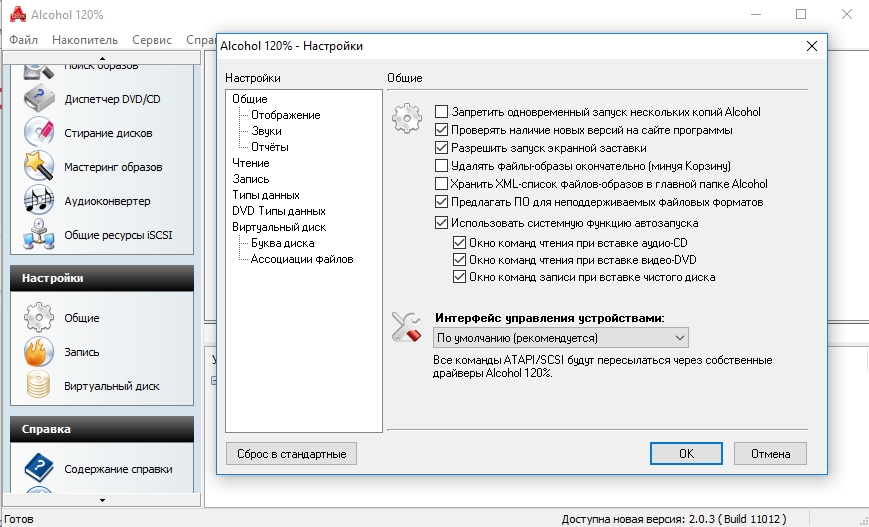Click Содержание справки sidebar label
The image size is (869, 527).
(118, 469)
